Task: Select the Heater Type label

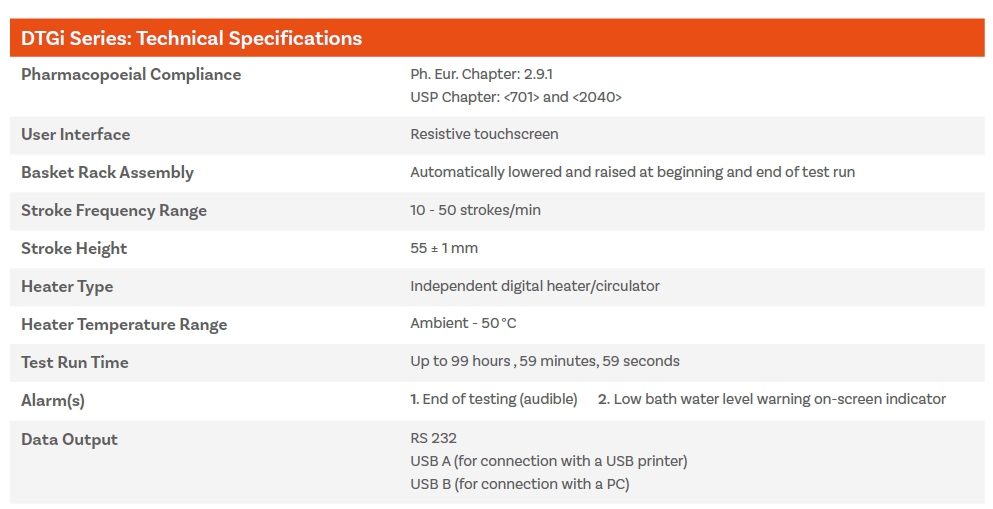Action: tap(67, 287)
